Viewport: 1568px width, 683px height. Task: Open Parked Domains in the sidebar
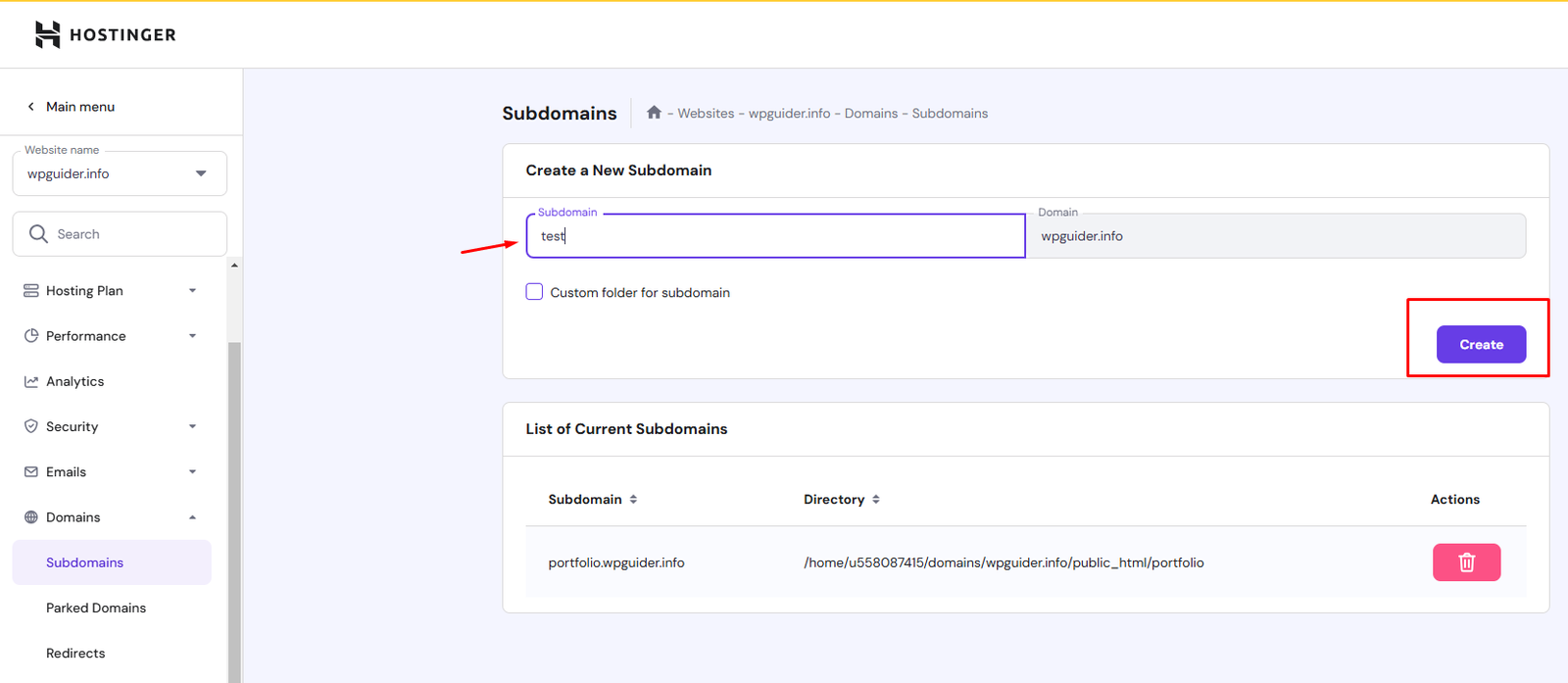tap(96, 608)
